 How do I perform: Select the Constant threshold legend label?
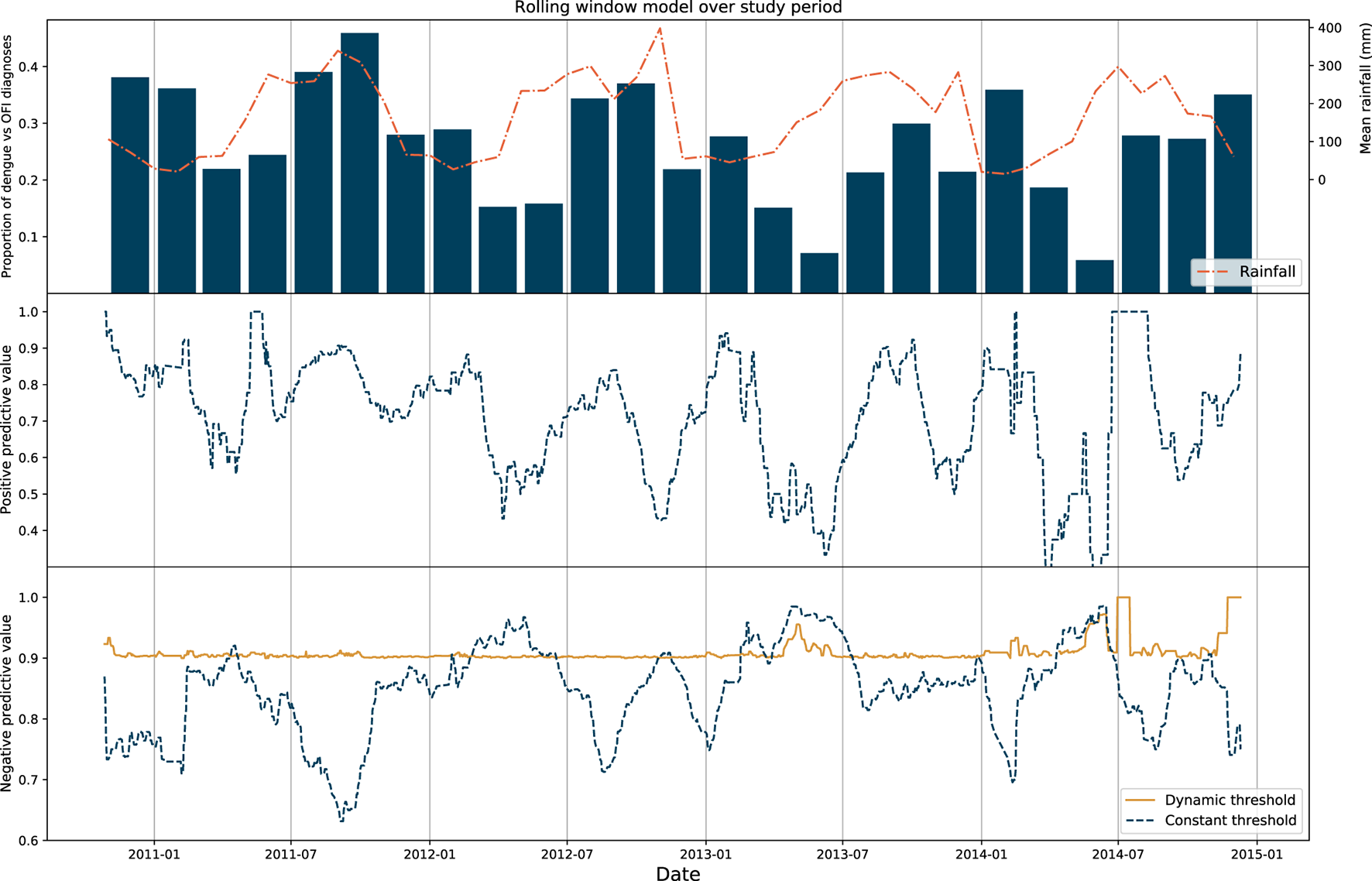(1230, 821)
